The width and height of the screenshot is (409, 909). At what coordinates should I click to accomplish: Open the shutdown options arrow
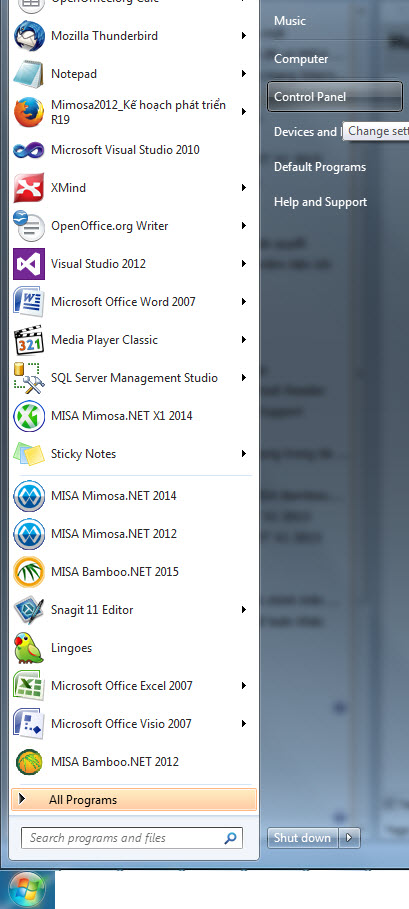(x=349, y=838)
